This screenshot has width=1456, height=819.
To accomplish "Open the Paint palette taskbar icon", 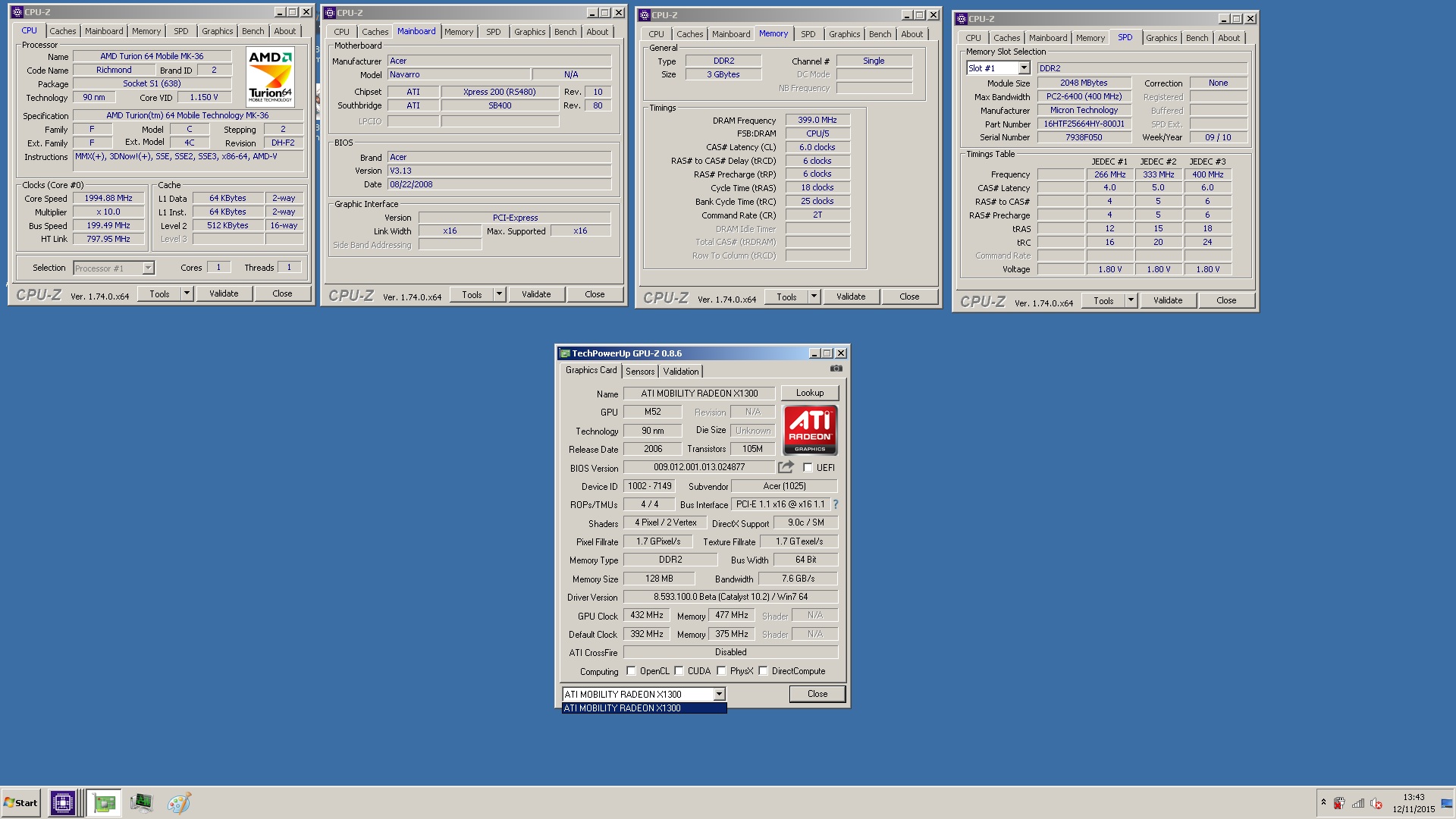I will pos(179,802).
